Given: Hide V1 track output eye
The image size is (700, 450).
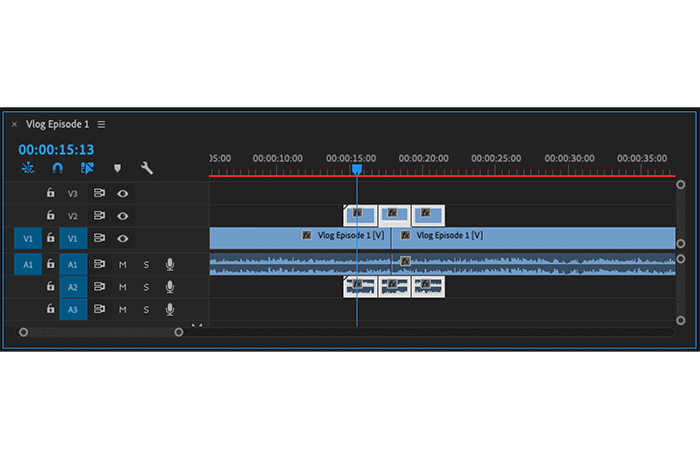Looking at the screenshot, I should 123,238.
